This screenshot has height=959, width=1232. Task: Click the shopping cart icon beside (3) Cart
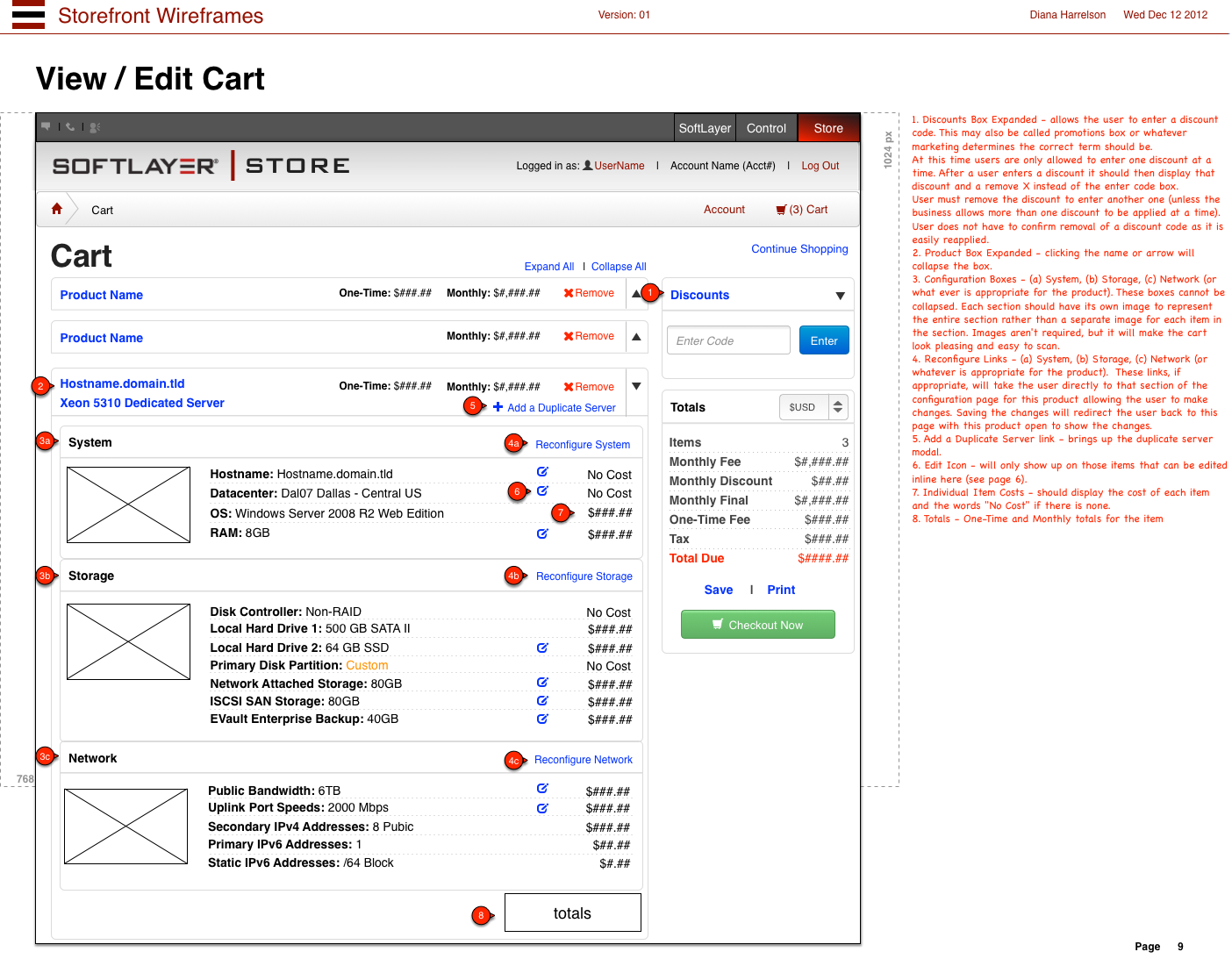[781, 210]
